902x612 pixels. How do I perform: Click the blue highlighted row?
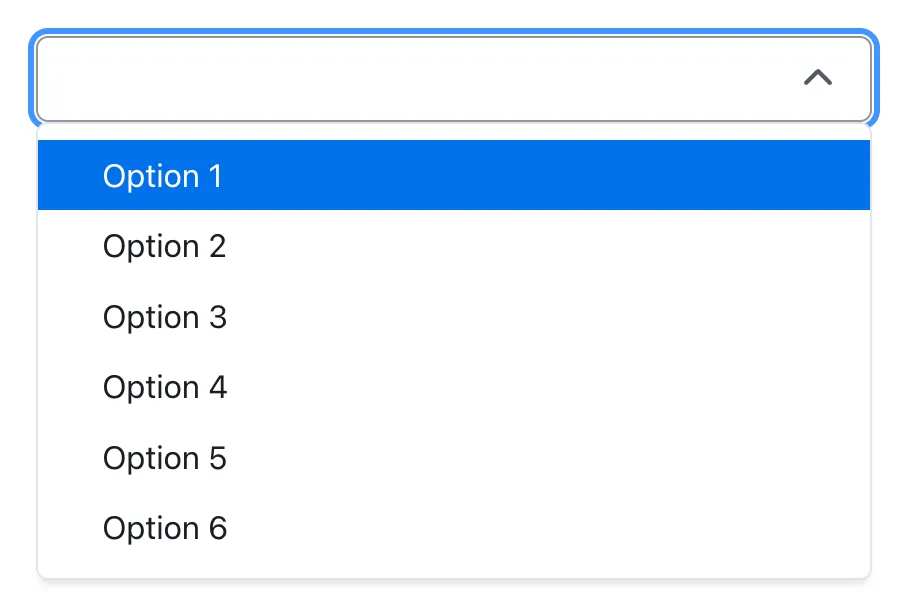point(453,176)
